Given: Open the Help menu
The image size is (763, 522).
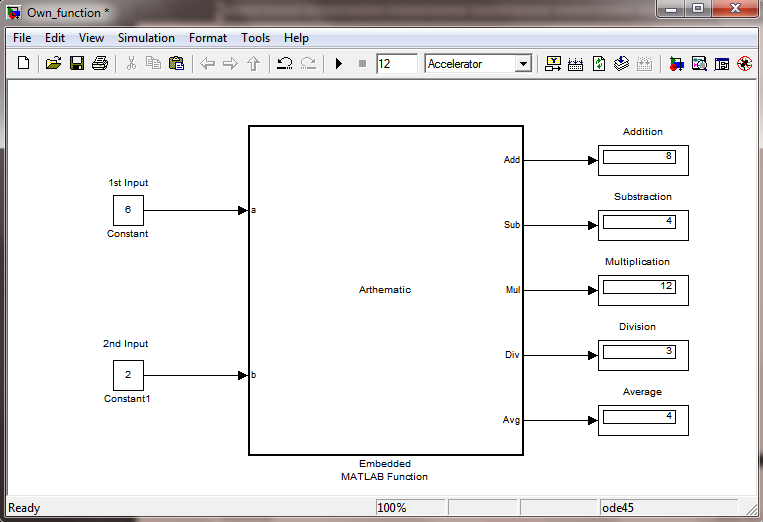Looking at the screenshot, I should pyautogui.click(x=296, y=38).
